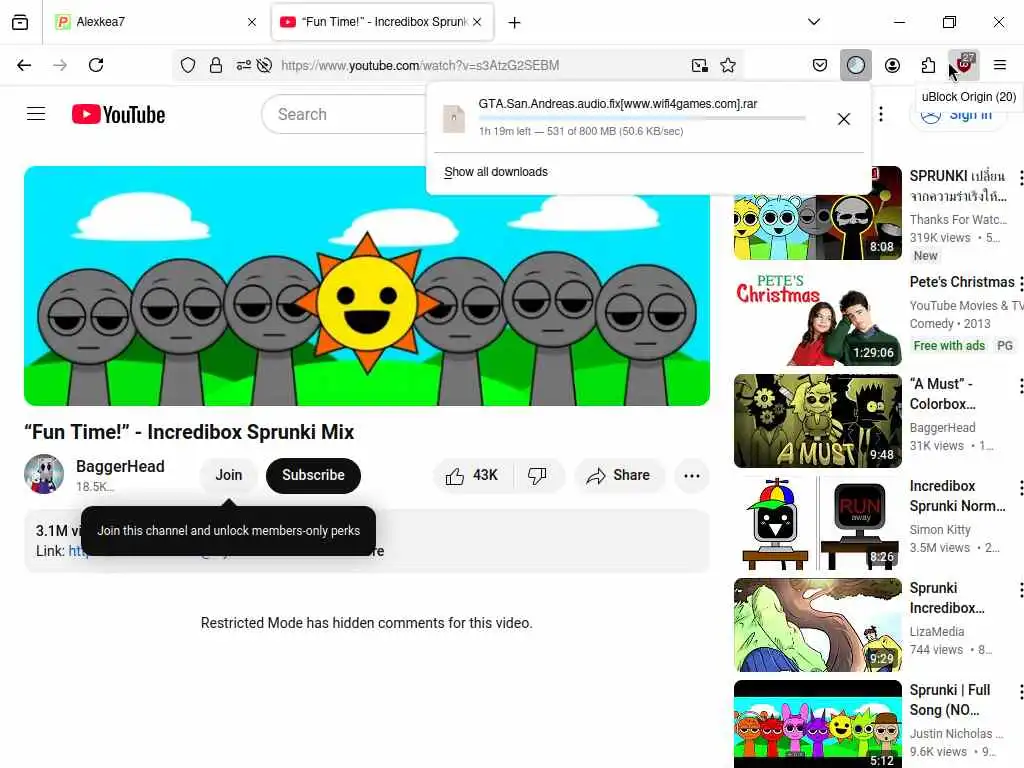
Task: Click the Restricted Mode hidden comments message
Action: tap(366, 623)
